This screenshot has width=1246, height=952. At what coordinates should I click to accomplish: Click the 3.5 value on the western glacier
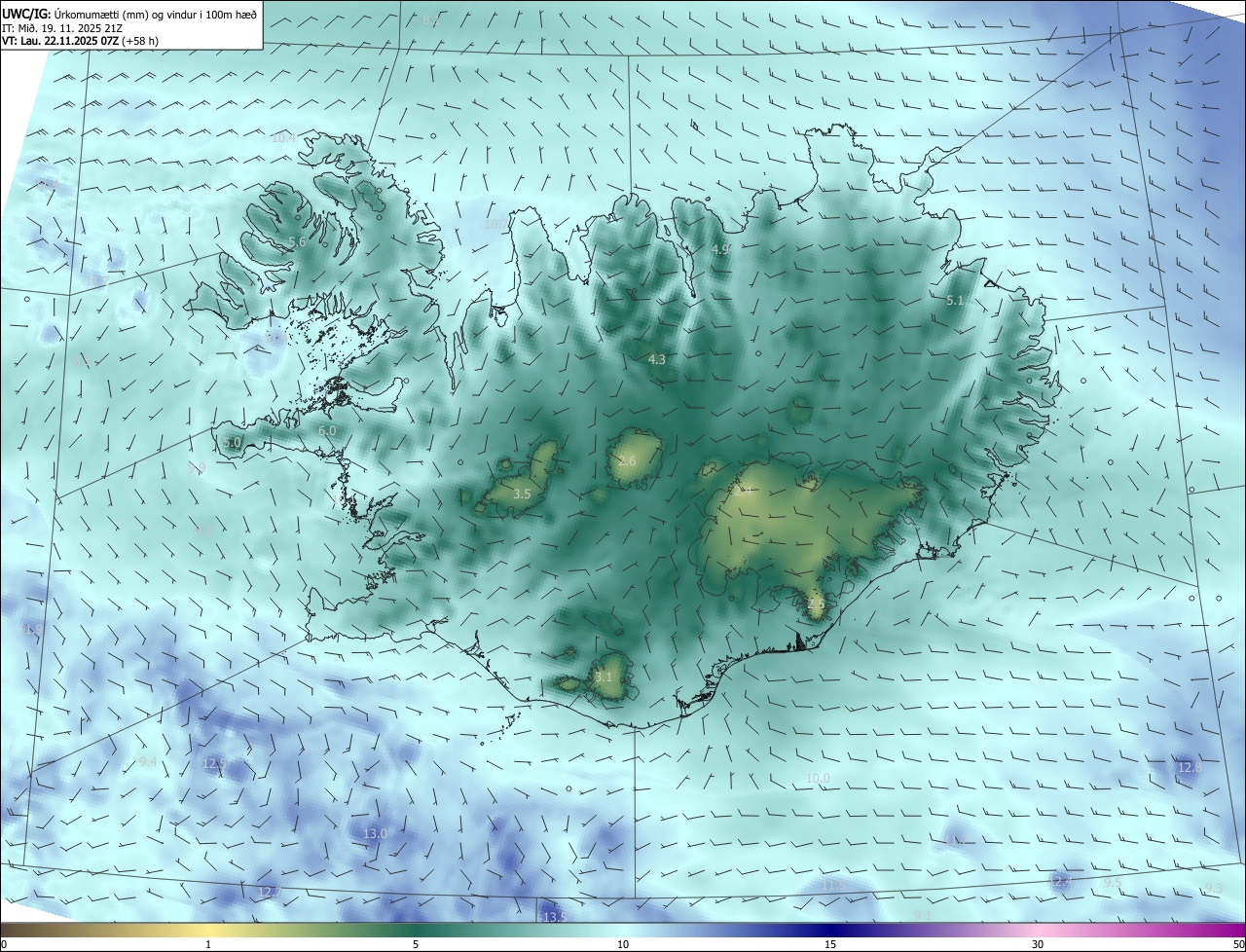tap(522, 494)
